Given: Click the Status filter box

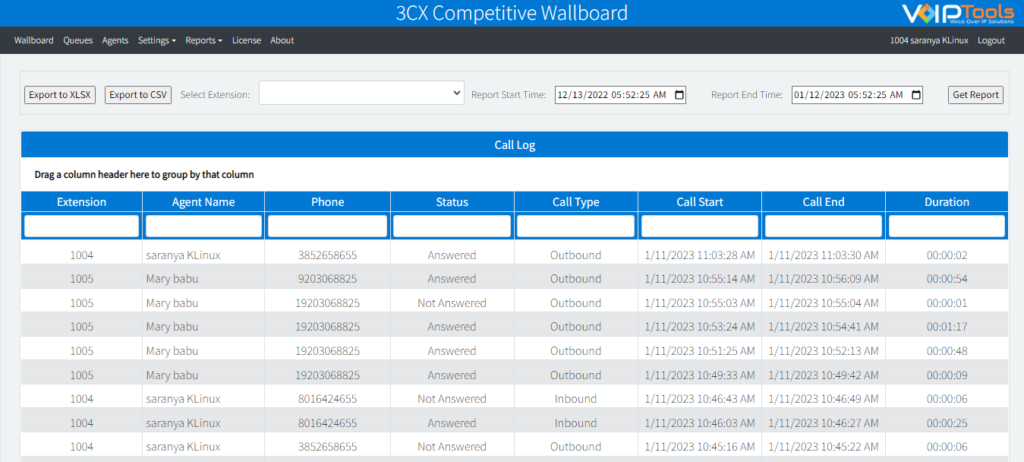Looking at the screenshot, I should [x=452, y=226].
